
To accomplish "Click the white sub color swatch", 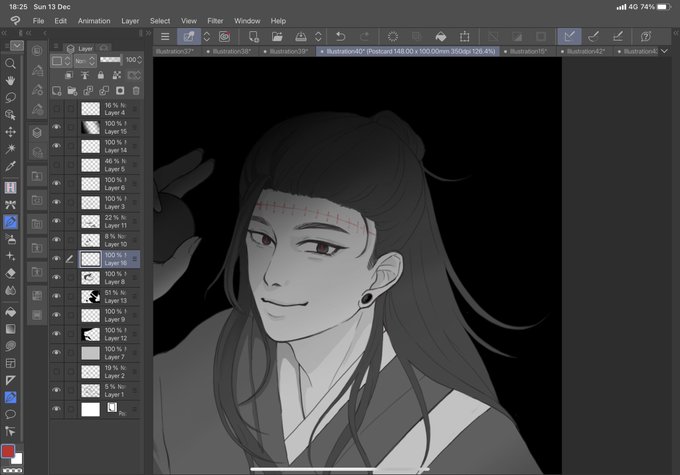I will tap(18, 459).
